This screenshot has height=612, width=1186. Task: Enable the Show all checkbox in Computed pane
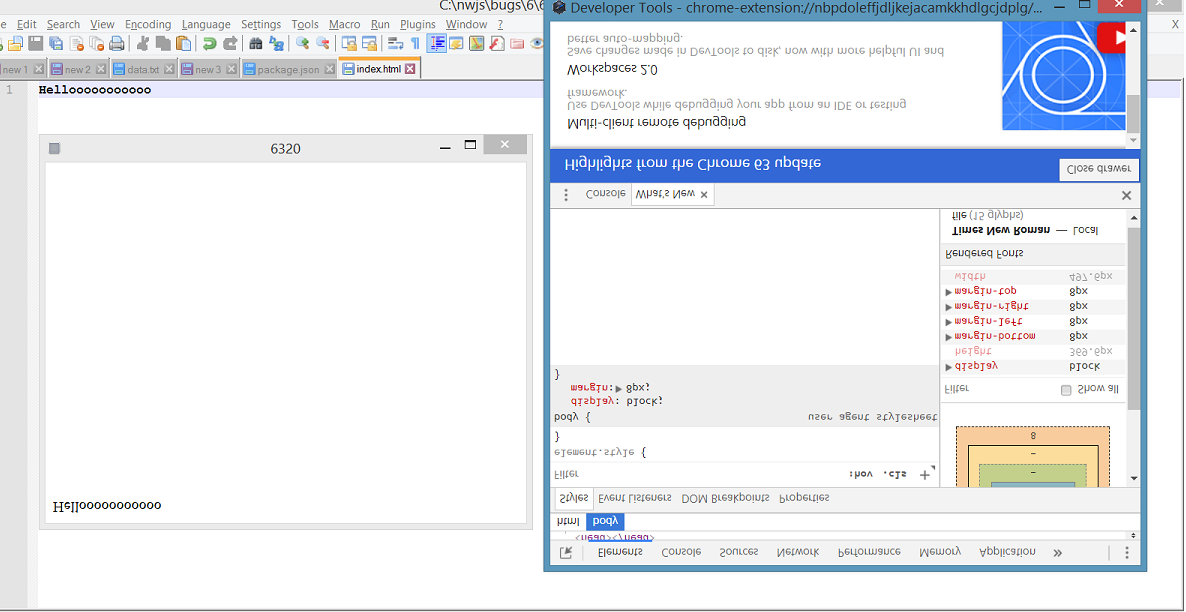pyautogui.click(x=1066, y=390)
